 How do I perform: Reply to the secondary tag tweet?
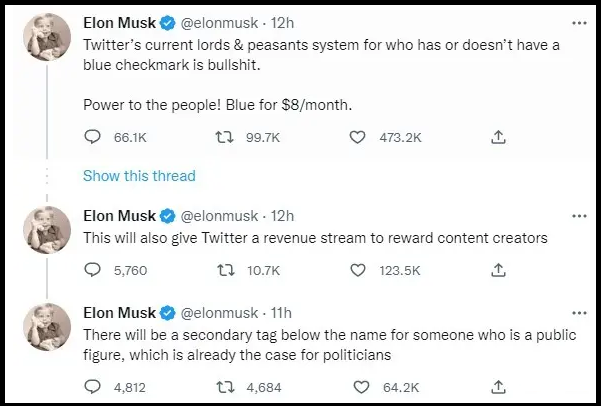click(x=92, y=385)
